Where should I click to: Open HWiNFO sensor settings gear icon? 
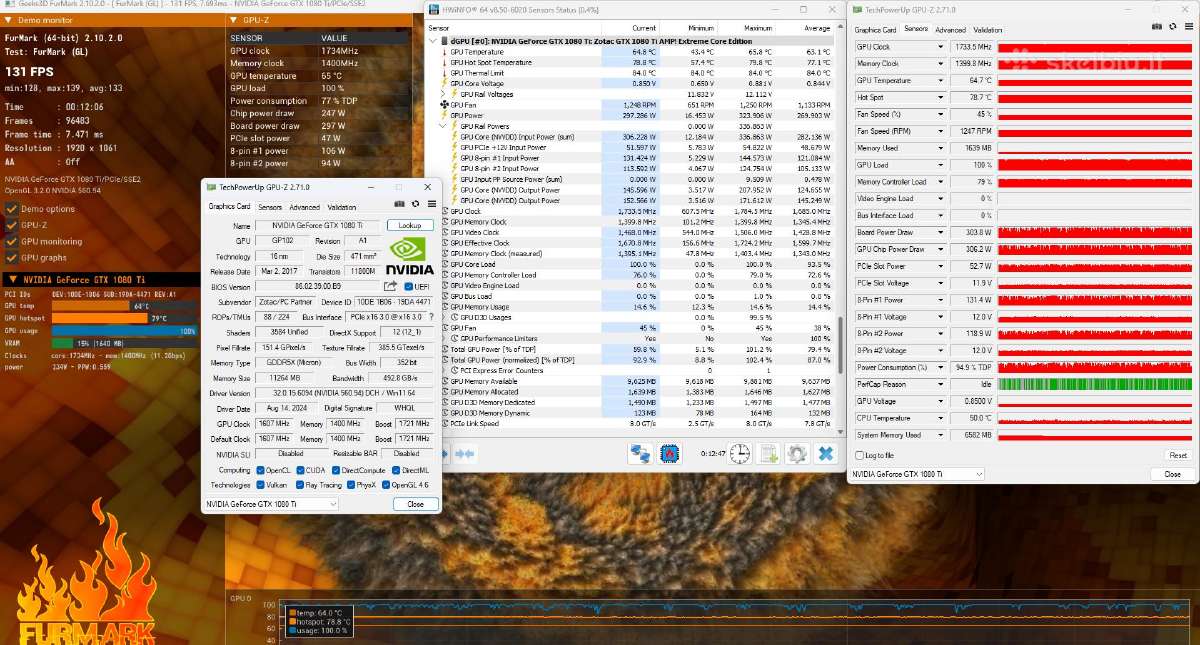796,454
